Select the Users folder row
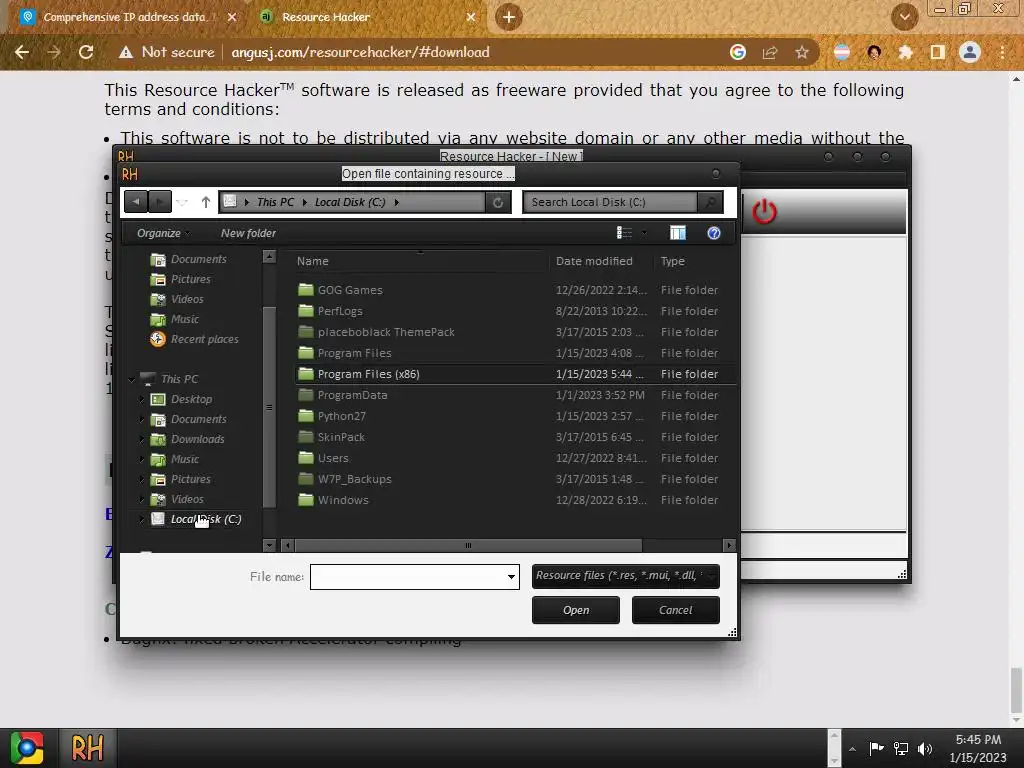This screenshot has width=1024, height=768. pos(515,458)
